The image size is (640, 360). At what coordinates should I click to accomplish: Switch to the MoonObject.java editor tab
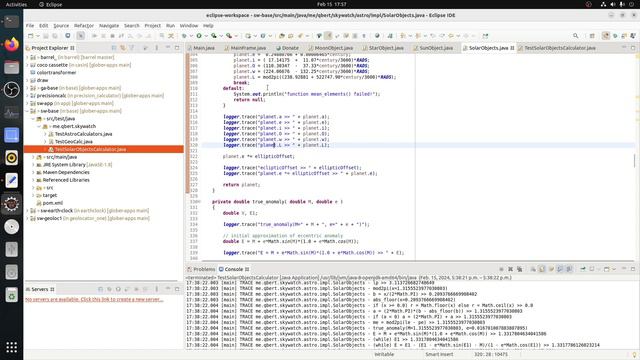(x=333, y=48)
